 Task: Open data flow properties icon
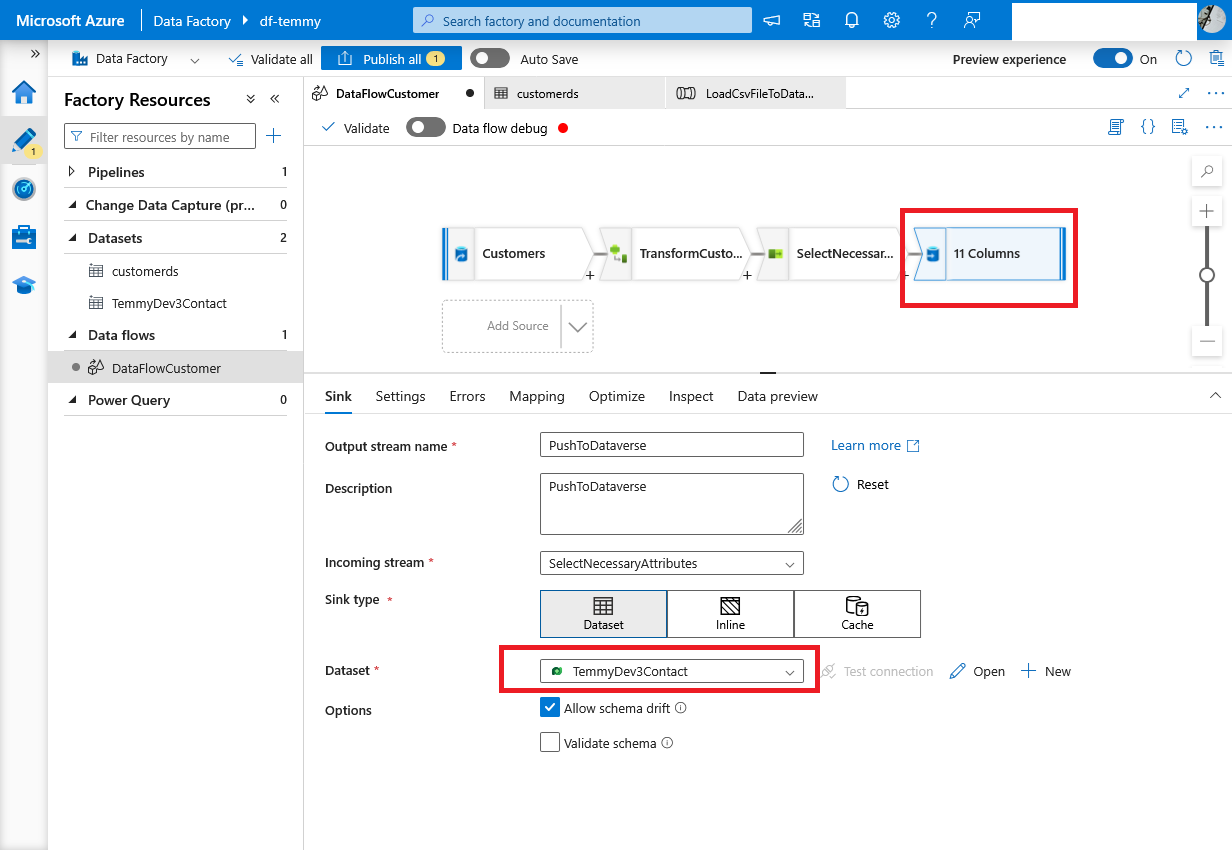(x=1179, y=127)
